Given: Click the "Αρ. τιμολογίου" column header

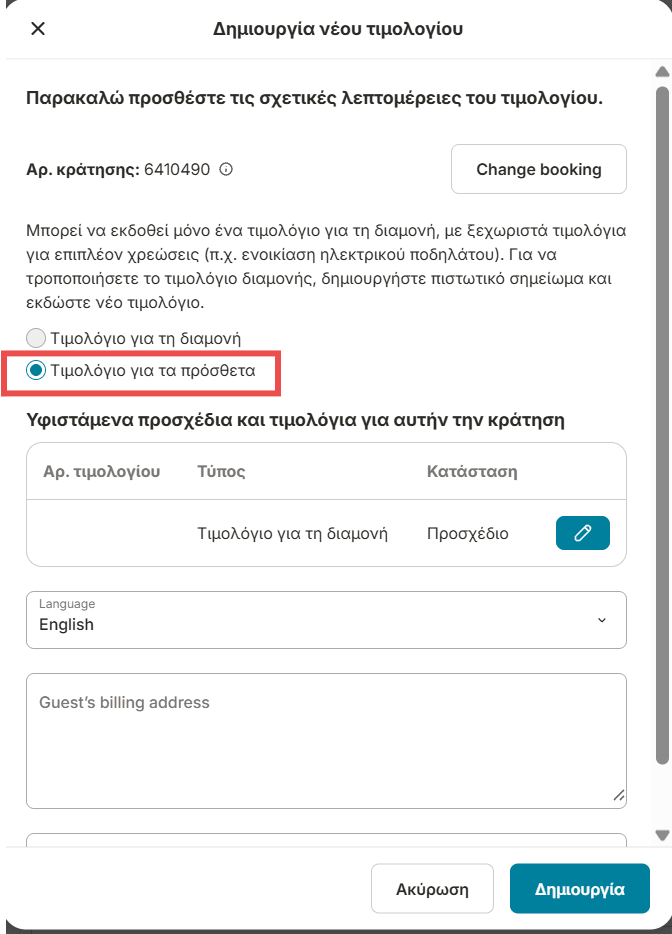Looking at the screenshot, I should pos(101,471).
